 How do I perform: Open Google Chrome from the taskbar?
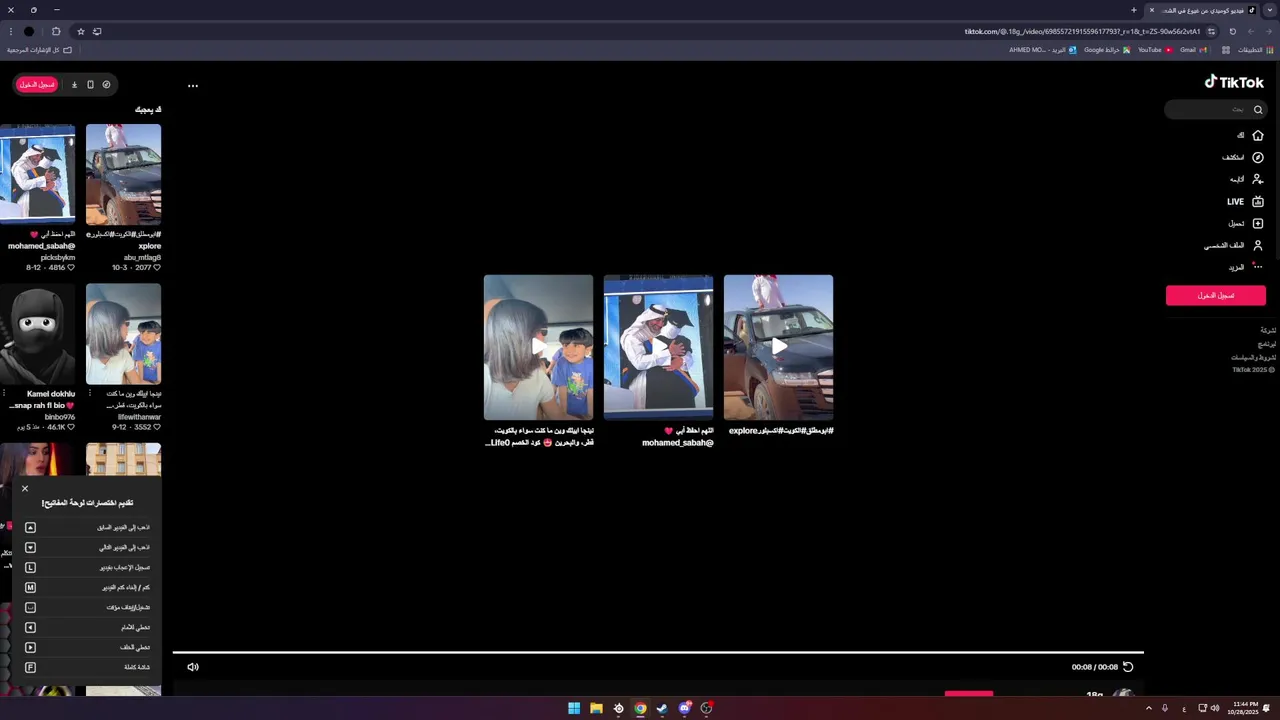point(640,708)
